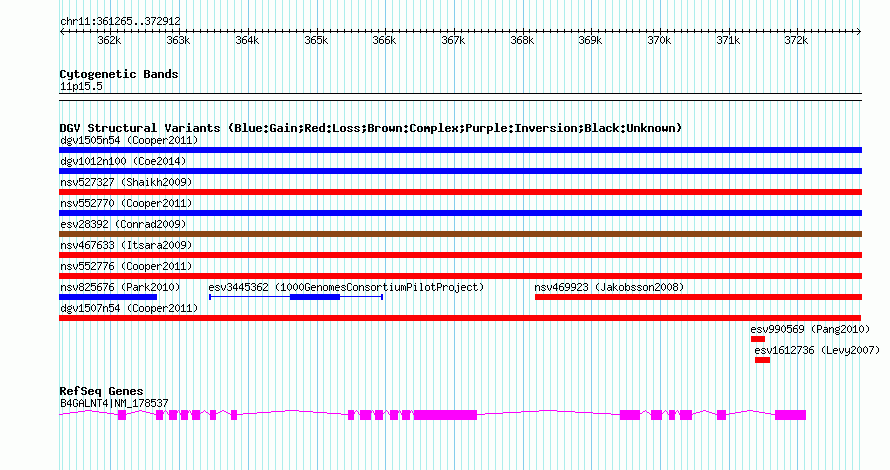
Task: Click the dgv1507n54 (Cooper2011) red bar
Action: [460, 318]
